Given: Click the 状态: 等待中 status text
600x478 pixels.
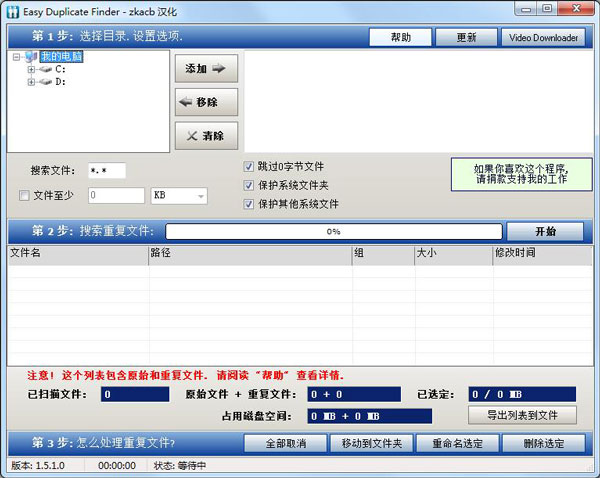Looking at the screenshot, I should [x=179, y=466].
